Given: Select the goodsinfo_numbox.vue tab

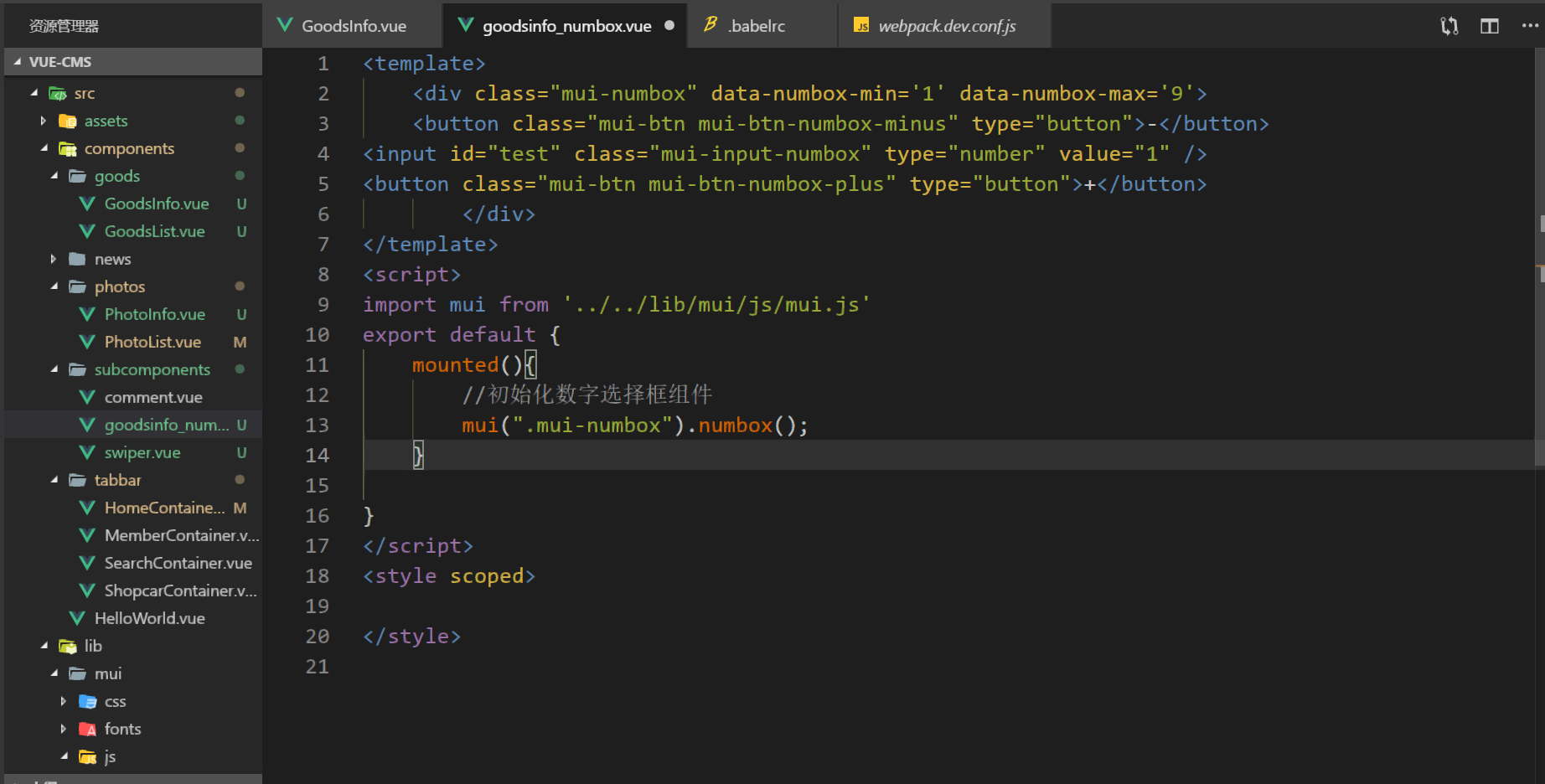Looking at the screenshot, I should tap(565, 25).
